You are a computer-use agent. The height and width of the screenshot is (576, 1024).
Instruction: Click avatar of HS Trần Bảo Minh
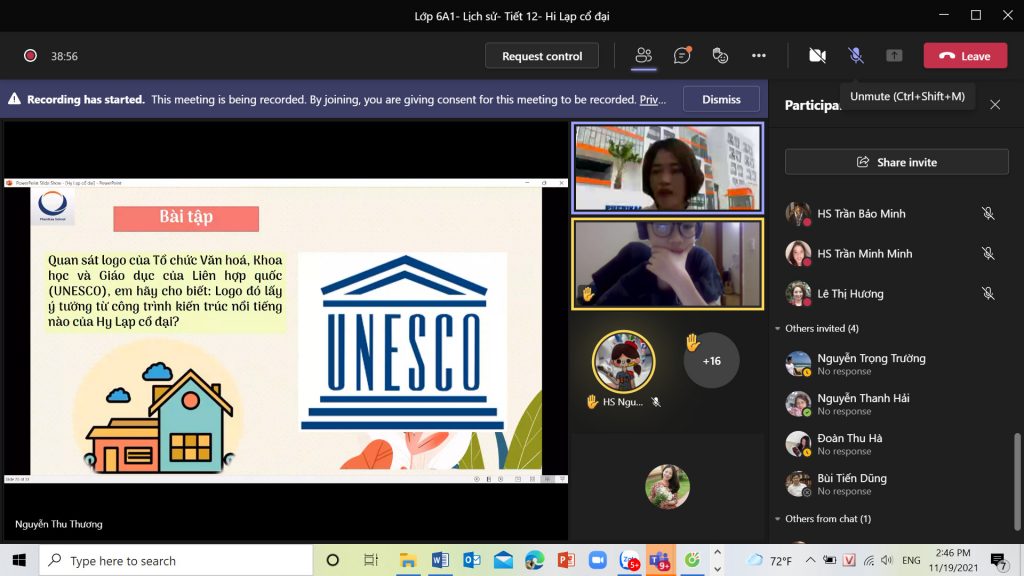tap(798, 214)
